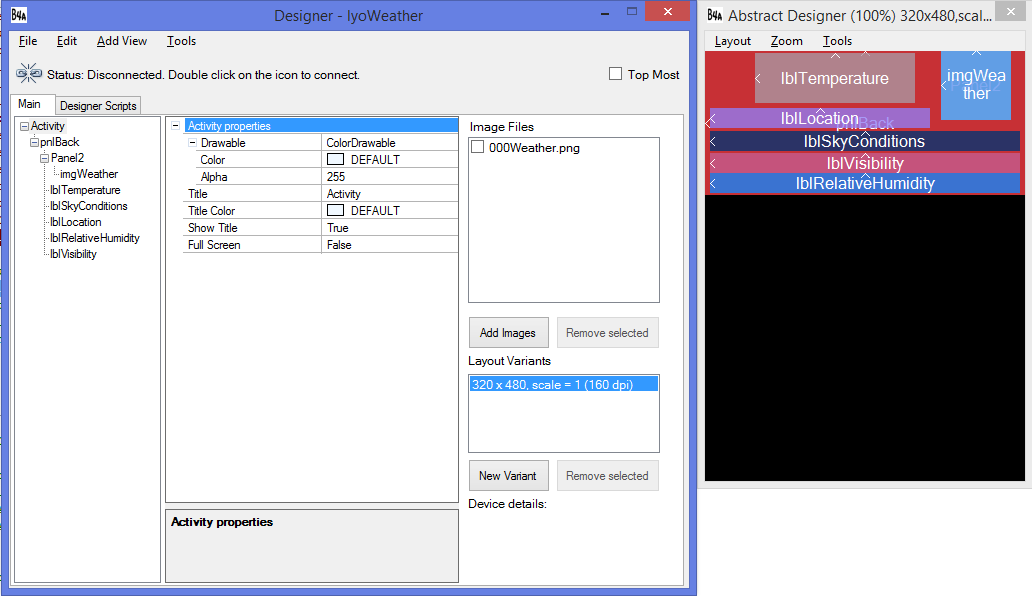Open the Tools menu in Designer

pyautogui.click(x=181, y=41)
